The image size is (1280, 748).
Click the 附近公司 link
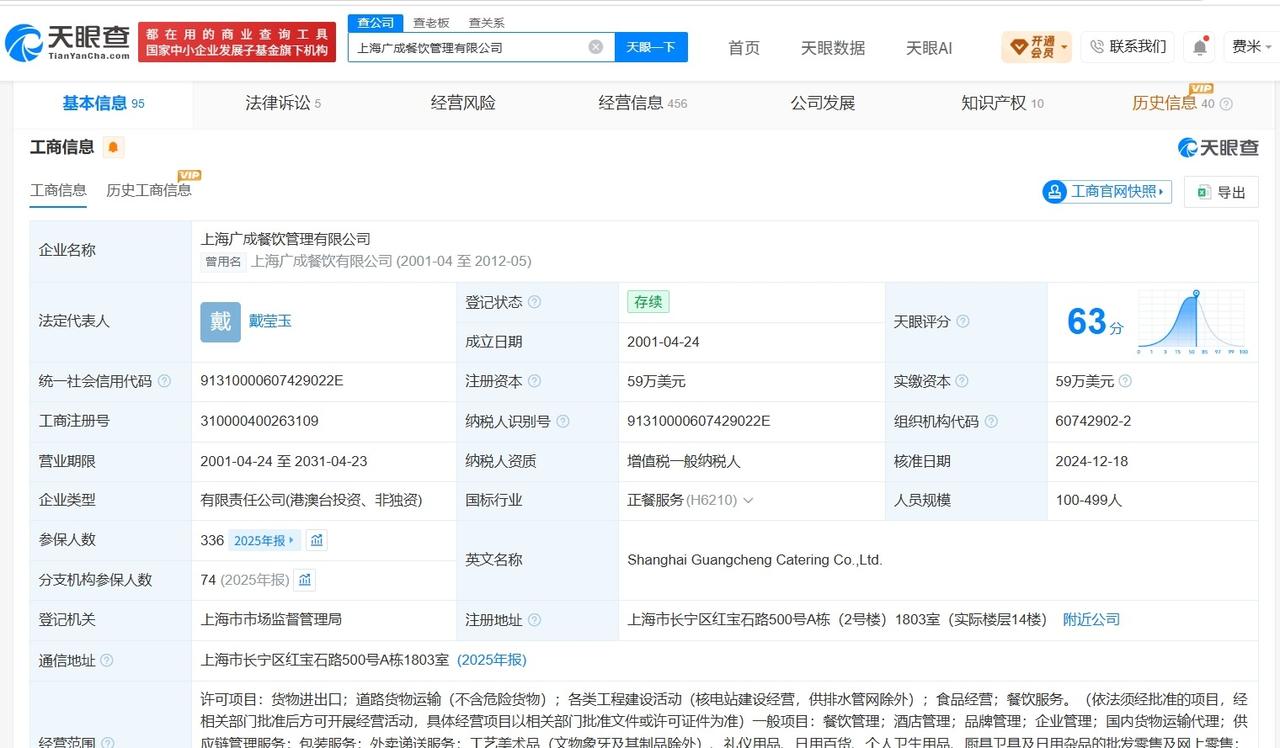[x=1091, y=620]
